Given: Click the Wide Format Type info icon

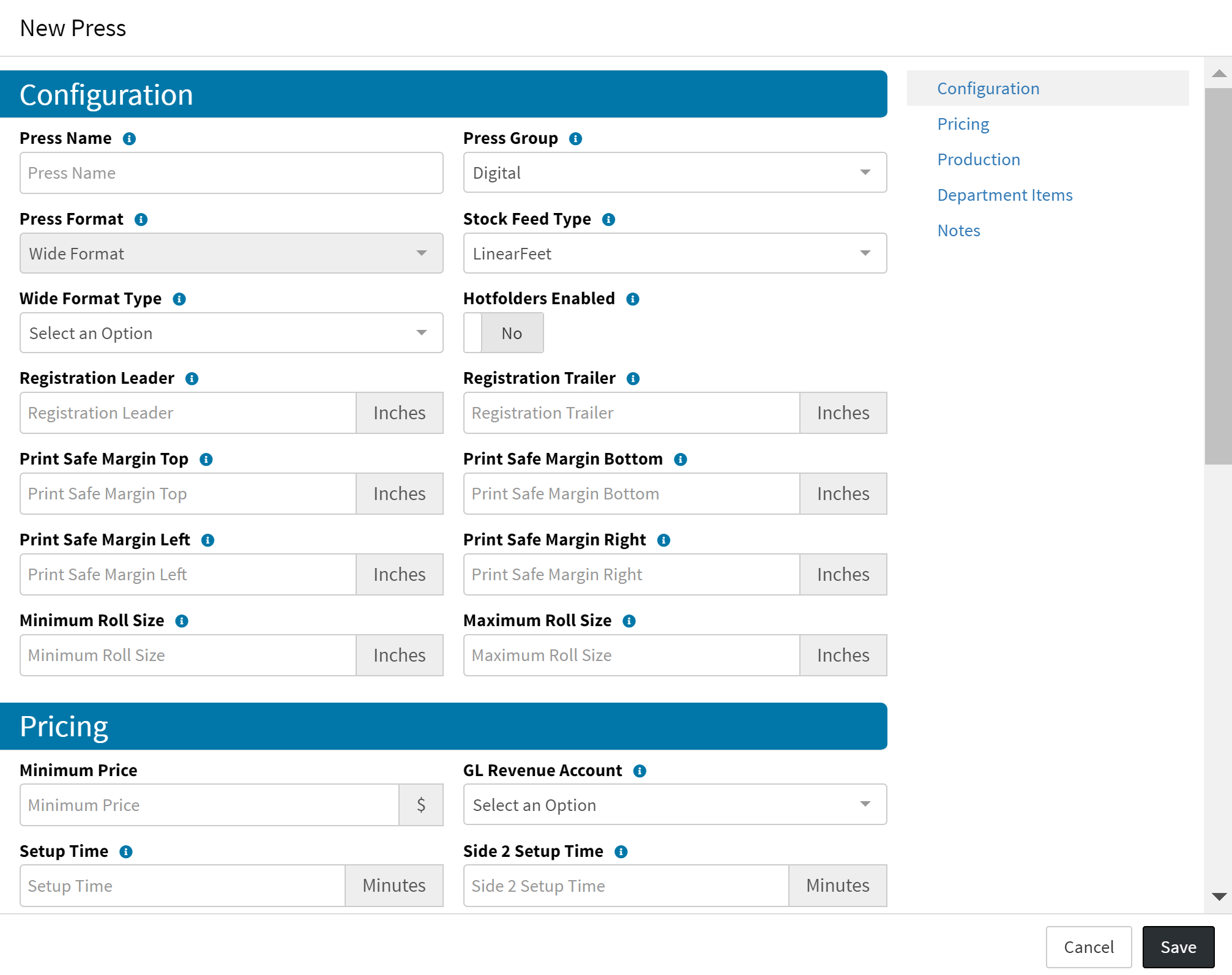Looking at the screenshot, I should [x=179, y=299].
